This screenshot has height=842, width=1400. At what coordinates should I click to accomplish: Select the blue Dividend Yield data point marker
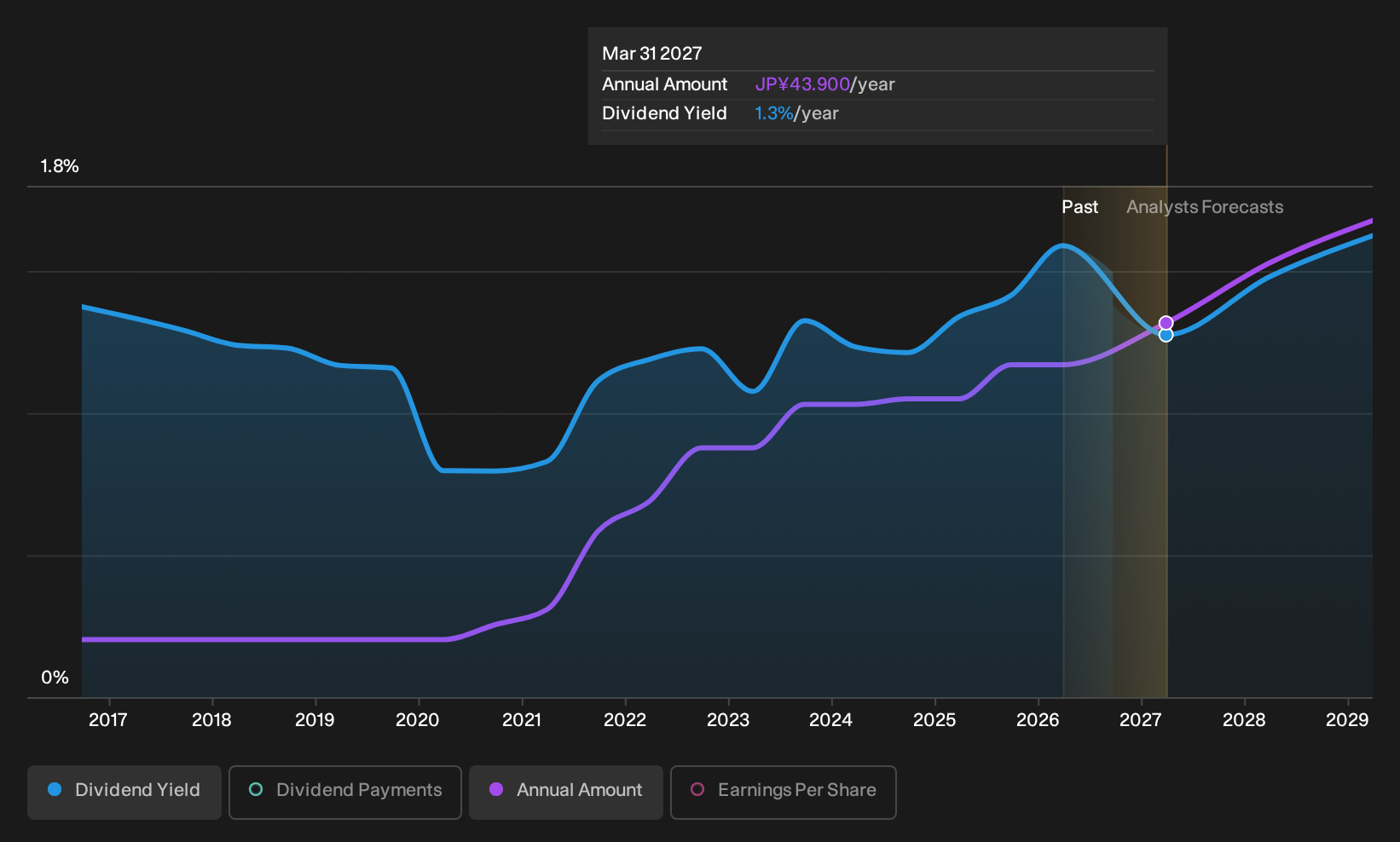point(1166,335)
